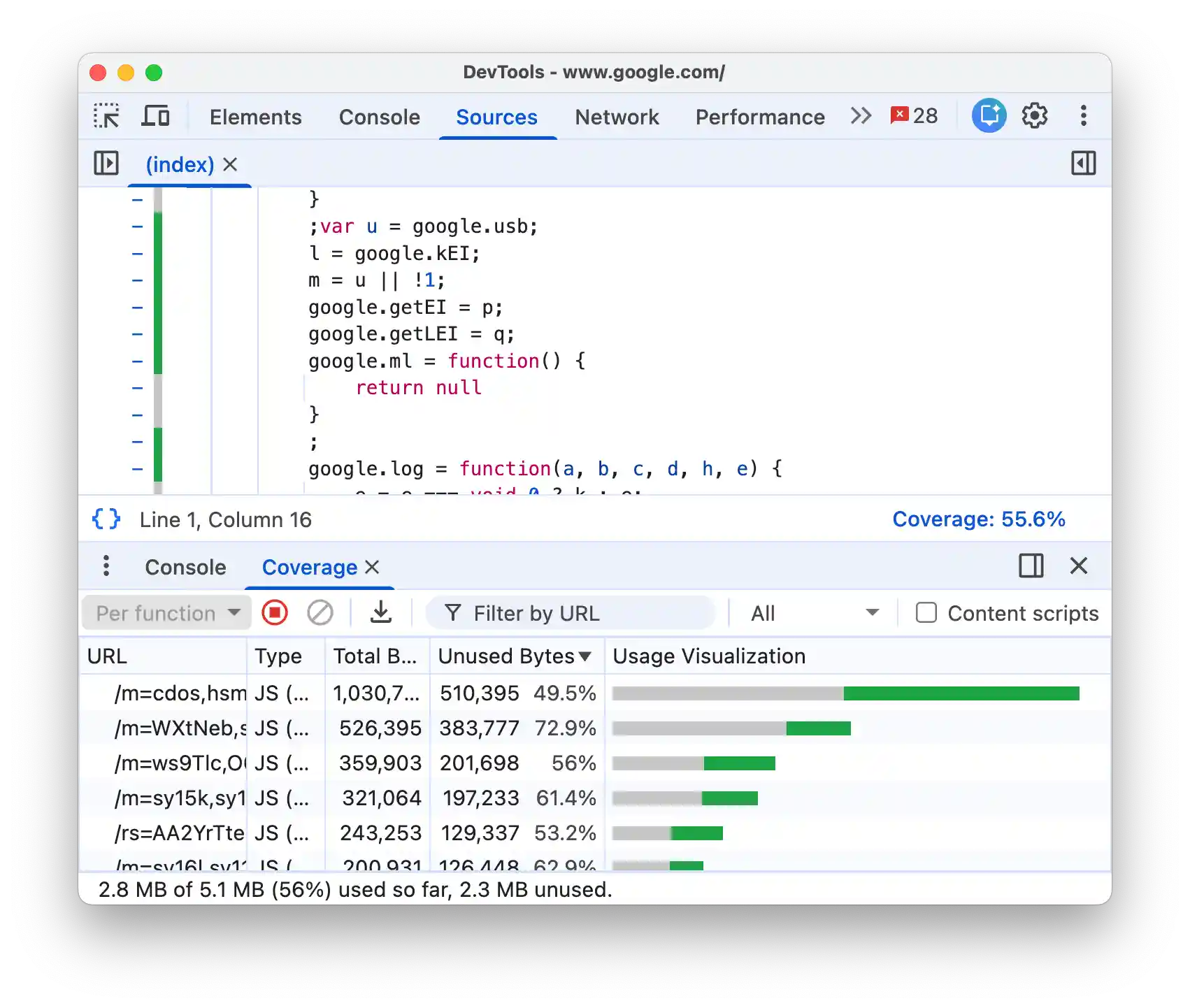Screen dimensions: 1190x1008
Task: Open the Per function dropdown
Action: [x=166, y=612]
